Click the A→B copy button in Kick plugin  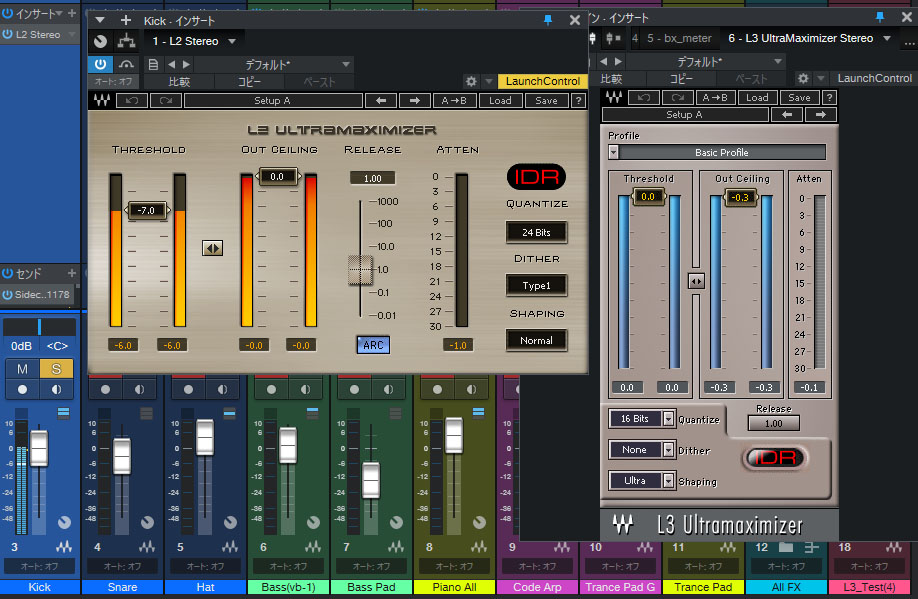click(456, 100)
